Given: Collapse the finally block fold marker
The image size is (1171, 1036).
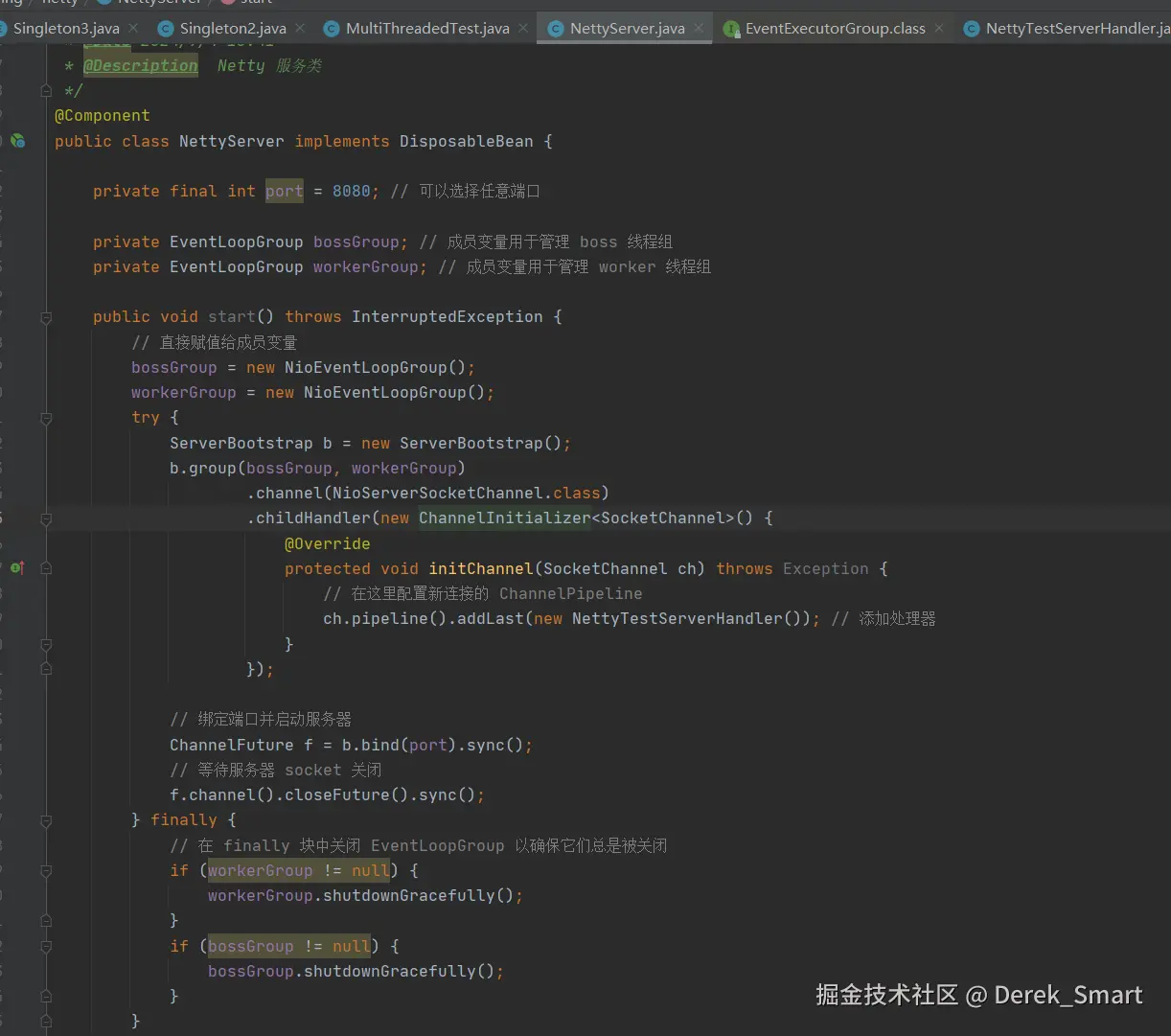Looking at the screenshot, I should point(46,820).
